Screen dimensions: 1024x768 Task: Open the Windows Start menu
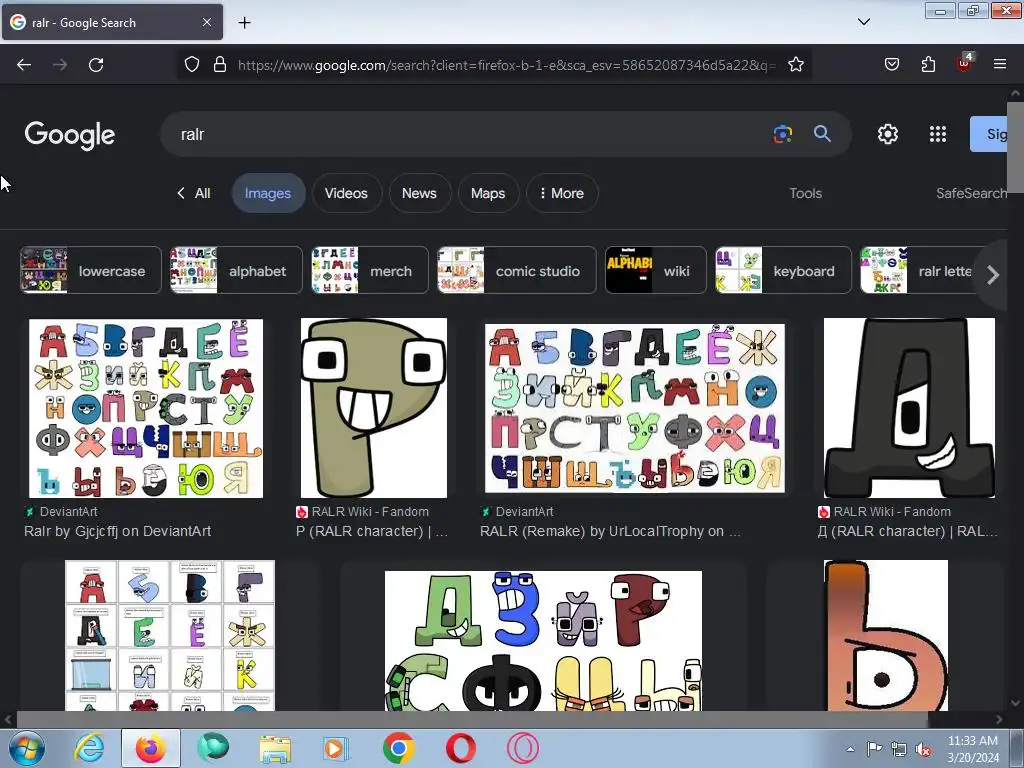click(x=26, y=748)
